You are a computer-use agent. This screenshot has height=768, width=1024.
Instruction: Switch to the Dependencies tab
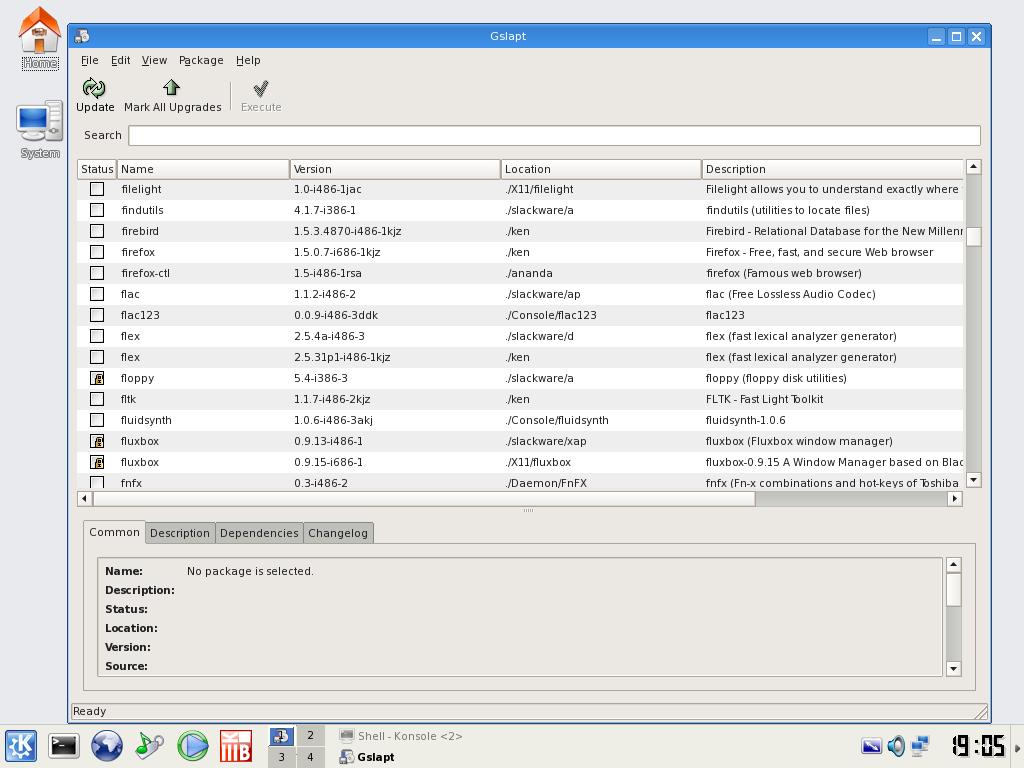click(x=259, y=533)
